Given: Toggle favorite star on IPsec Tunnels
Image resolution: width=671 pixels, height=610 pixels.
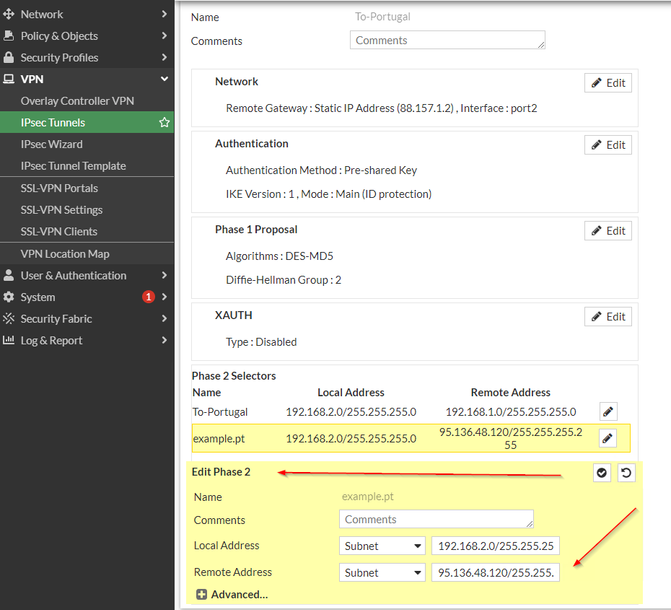Looking at the screenshot, I should [x=164, y=122].
